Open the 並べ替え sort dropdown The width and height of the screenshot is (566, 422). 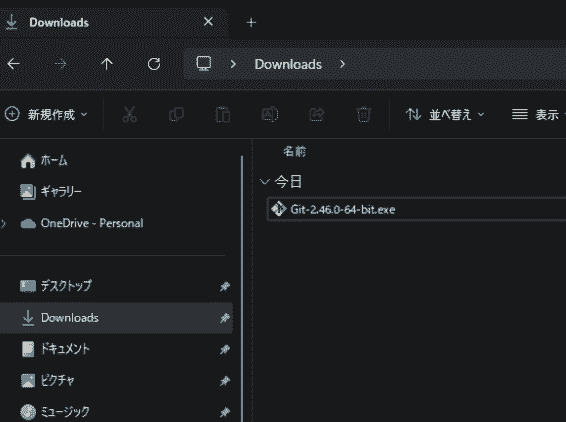(445, 114)
